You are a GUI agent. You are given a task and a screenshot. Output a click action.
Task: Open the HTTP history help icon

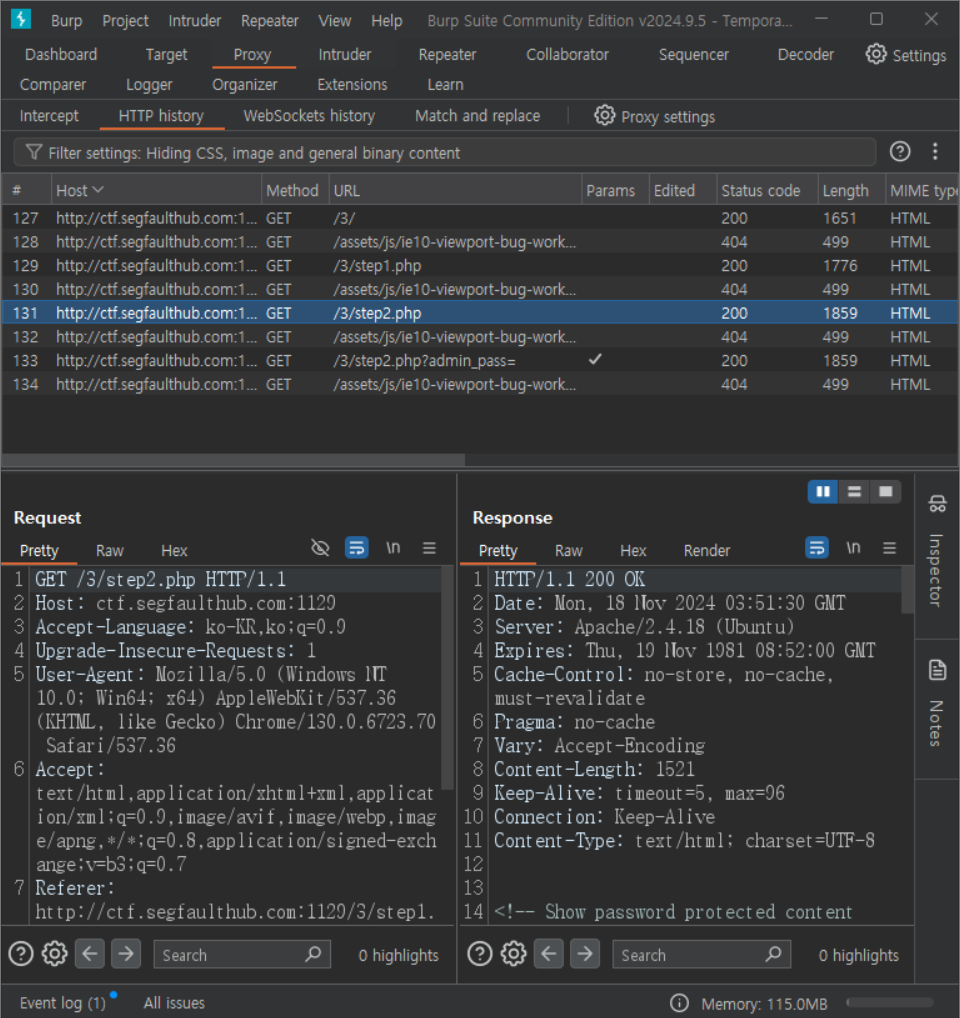900,152
